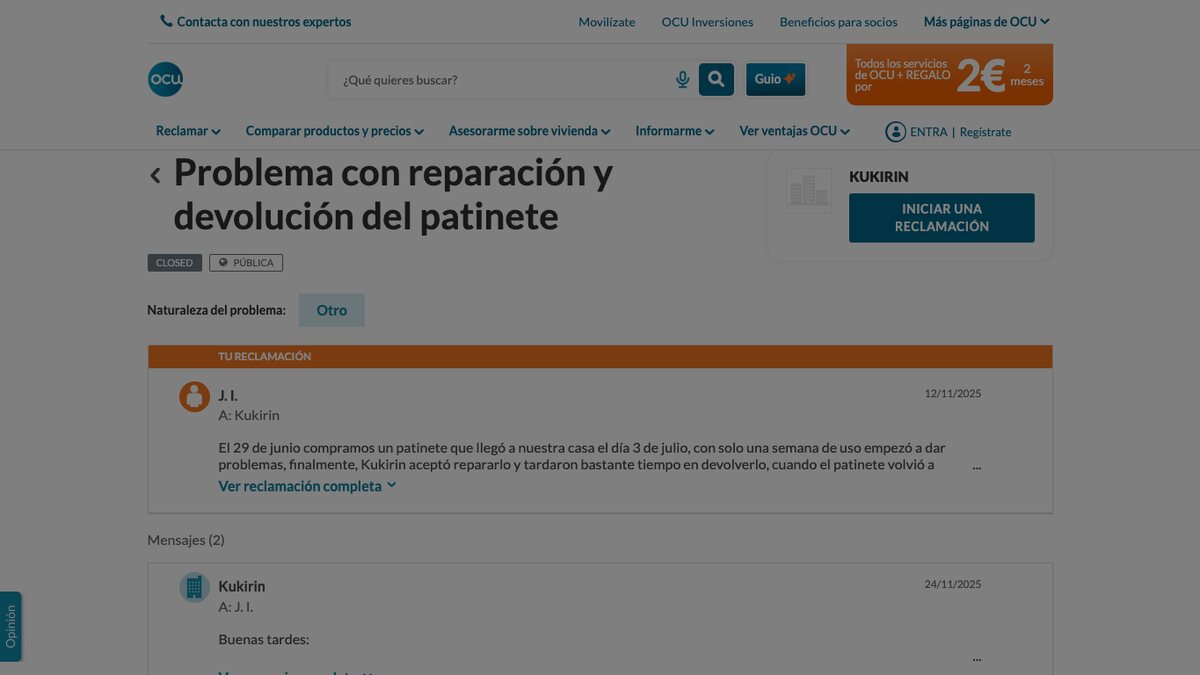Screen dimensions: 1200x675
Task: Click the OCU Inversiones link
Action: coord(707,22)
